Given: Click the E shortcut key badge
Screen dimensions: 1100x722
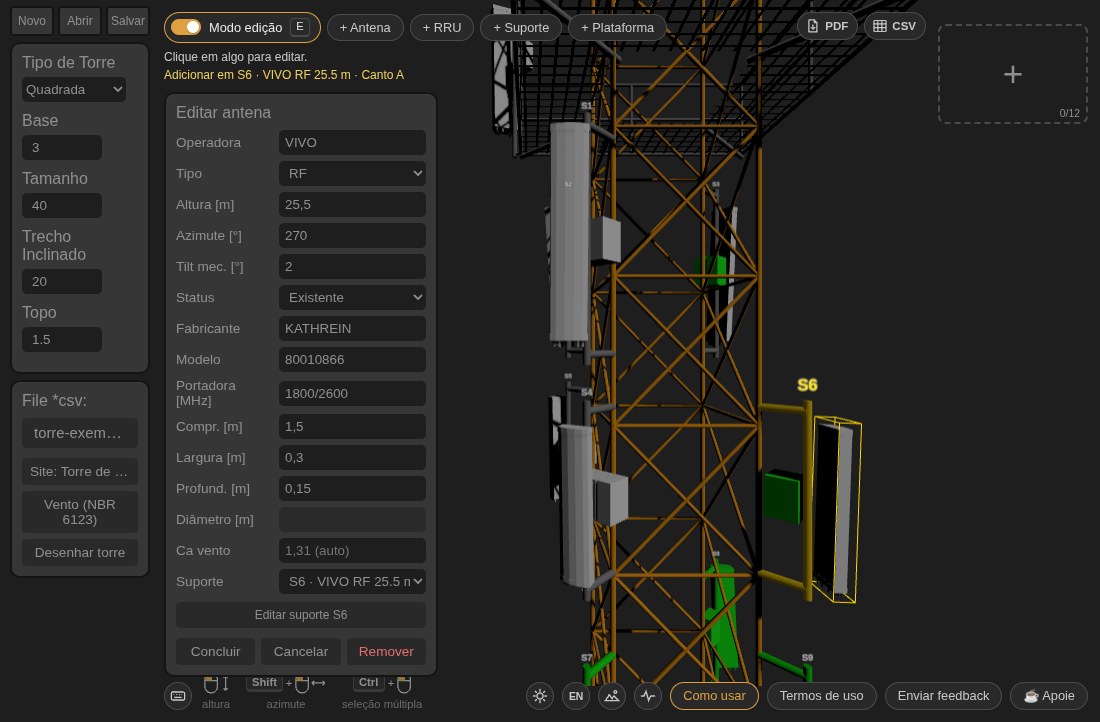Looking at the screenshot, I should [300, 27].
